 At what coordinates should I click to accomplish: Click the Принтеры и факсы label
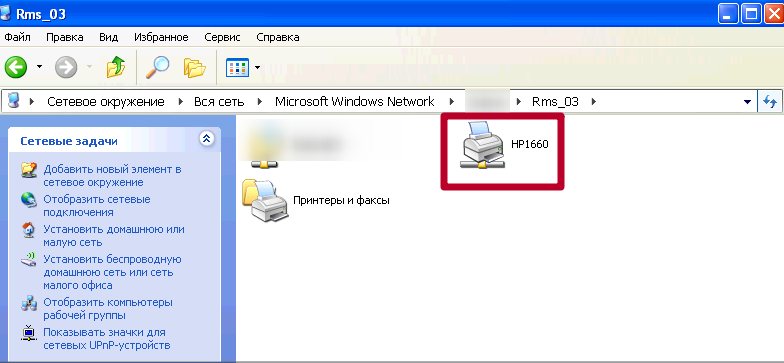click(x=341, y=200)
